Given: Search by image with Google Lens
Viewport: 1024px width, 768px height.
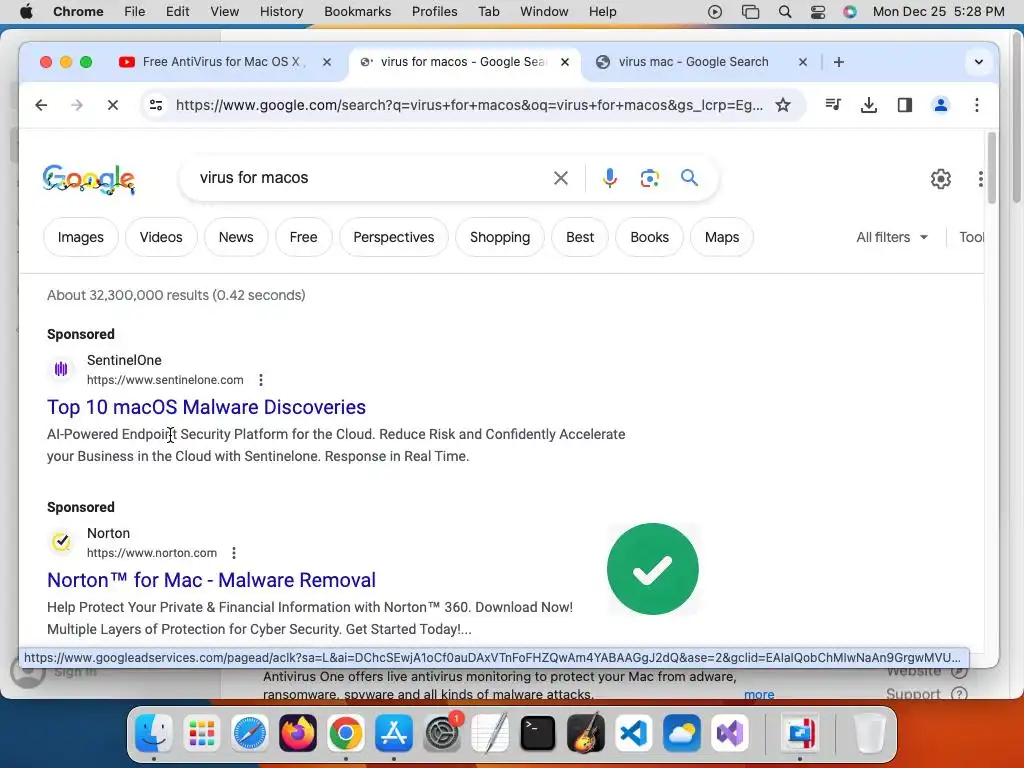Looking at the screenshot, I should click(x=649, y=178).
